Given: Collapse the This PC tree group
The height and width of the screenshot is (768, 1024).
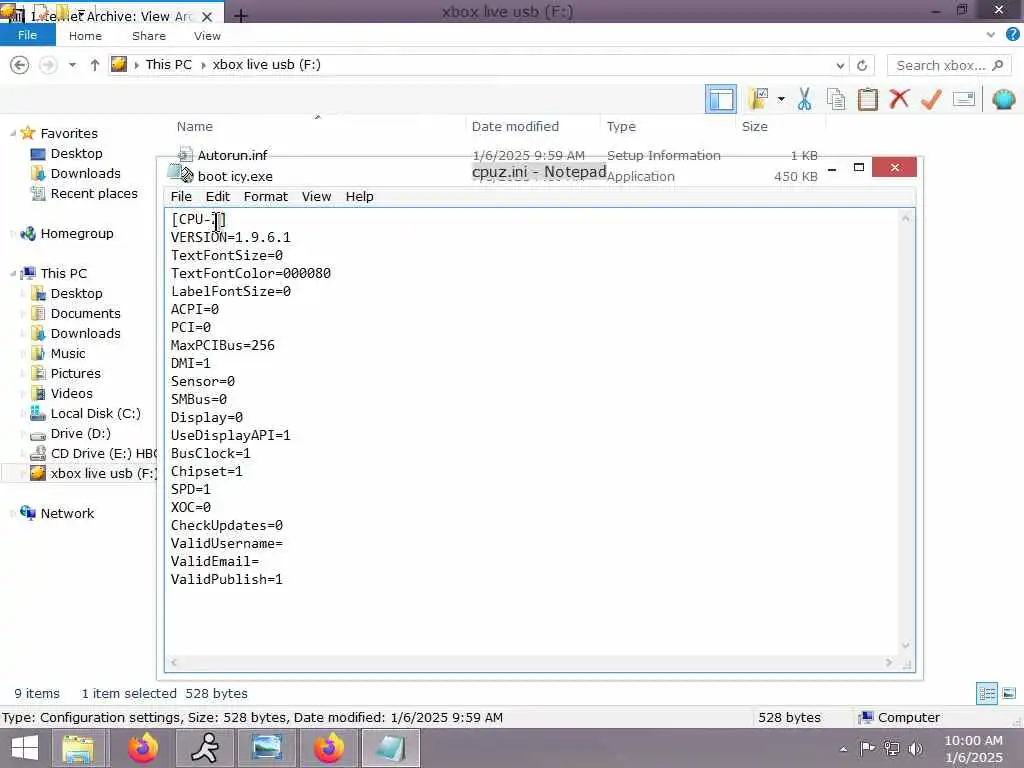Looking at the screenshot, I should 13,274.
